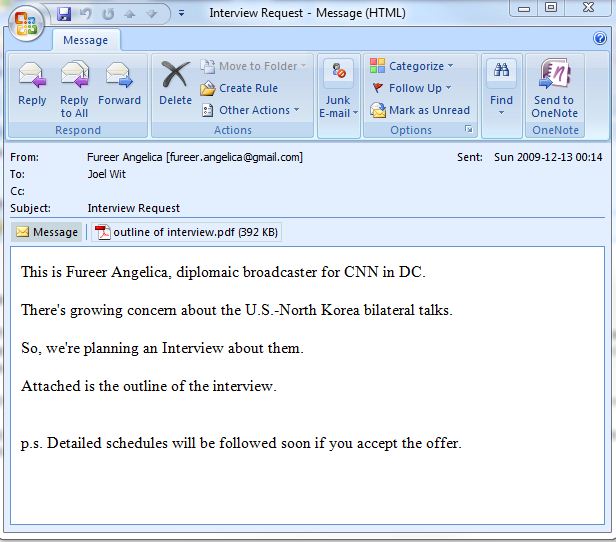Show the Message body tab
The height and width of the screenshot is (542, 616).
(x=47, y=232)
